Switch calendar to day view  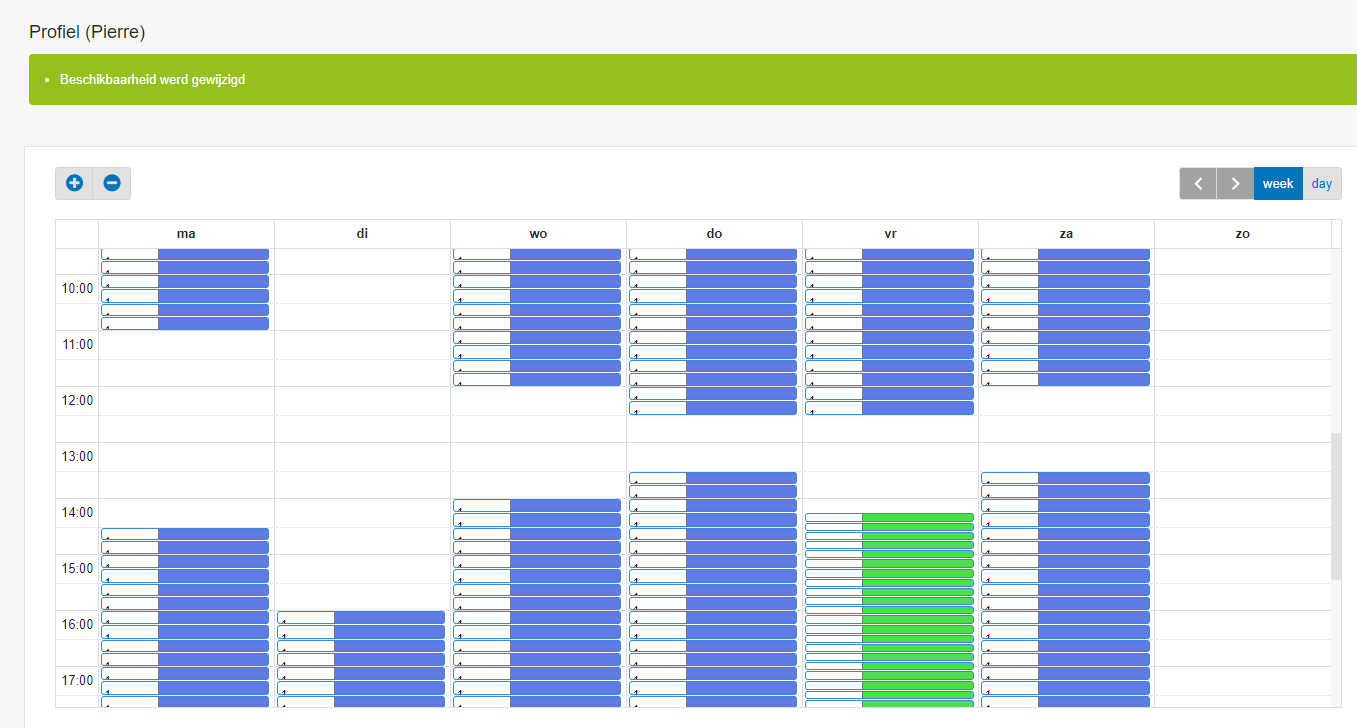coord(1322,184)
